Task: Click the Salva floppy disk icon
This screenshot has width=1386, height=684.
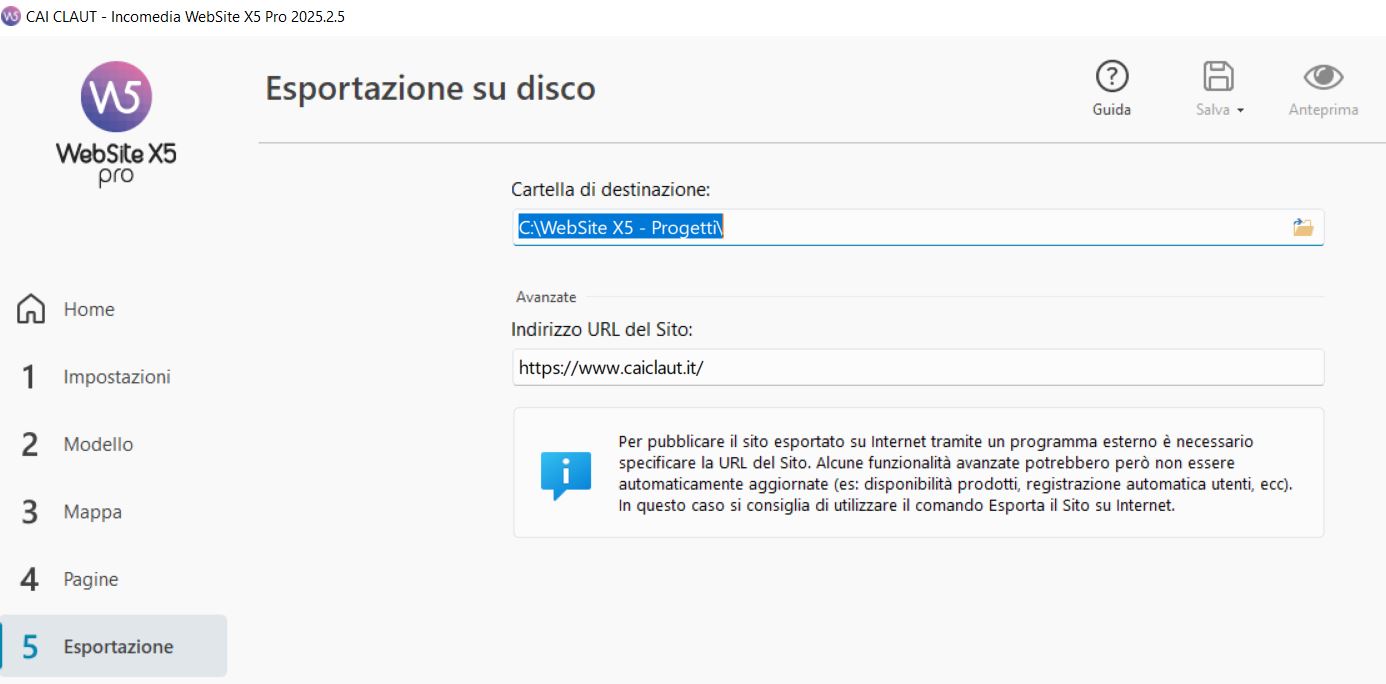Action: (x=1217, y=76)
